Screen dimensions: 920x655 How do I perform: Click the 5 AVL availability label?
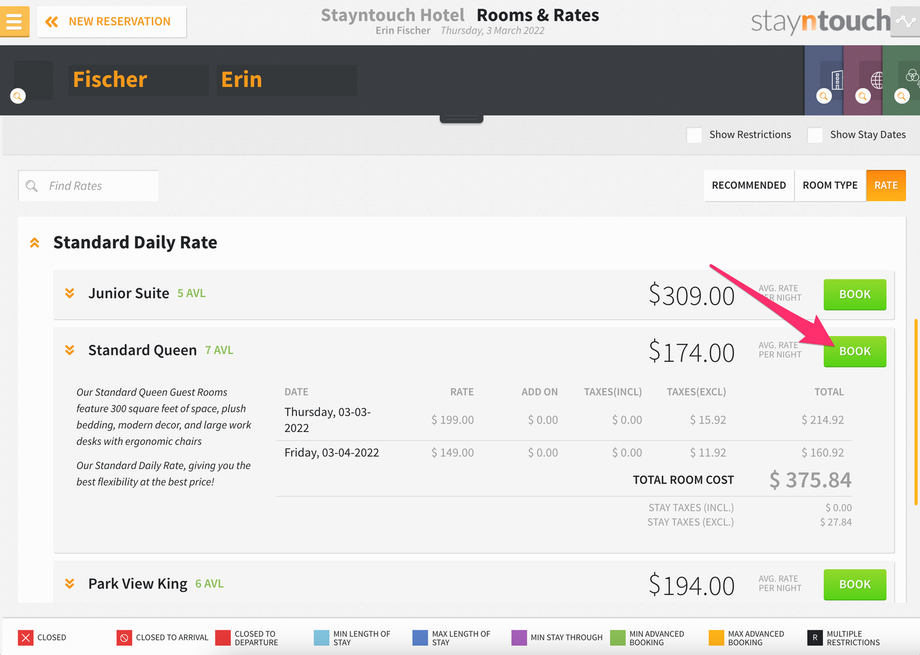pos(191,293)
